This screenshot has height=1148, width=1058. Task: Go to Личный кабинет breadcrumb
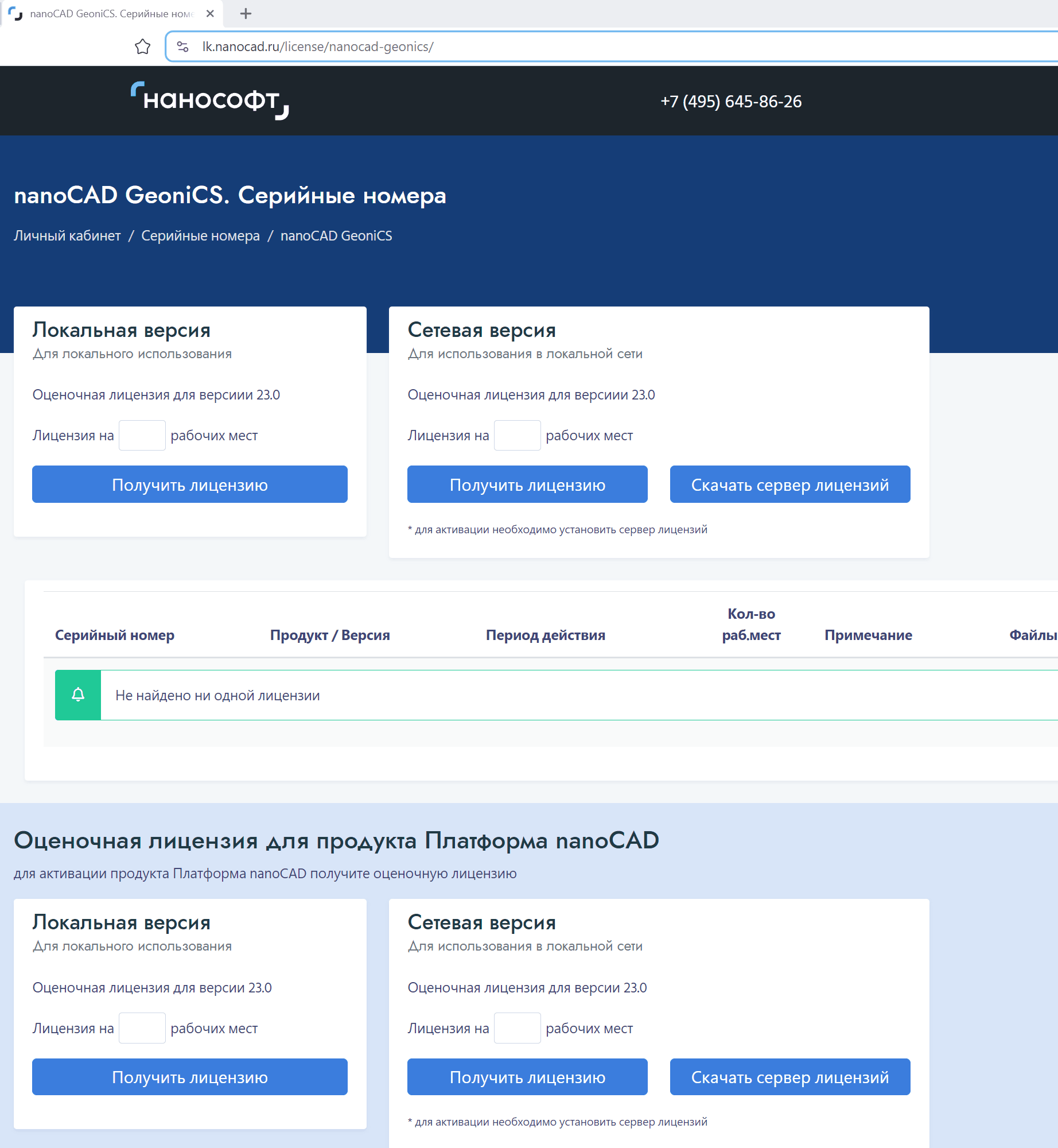(x=67, y=236)
